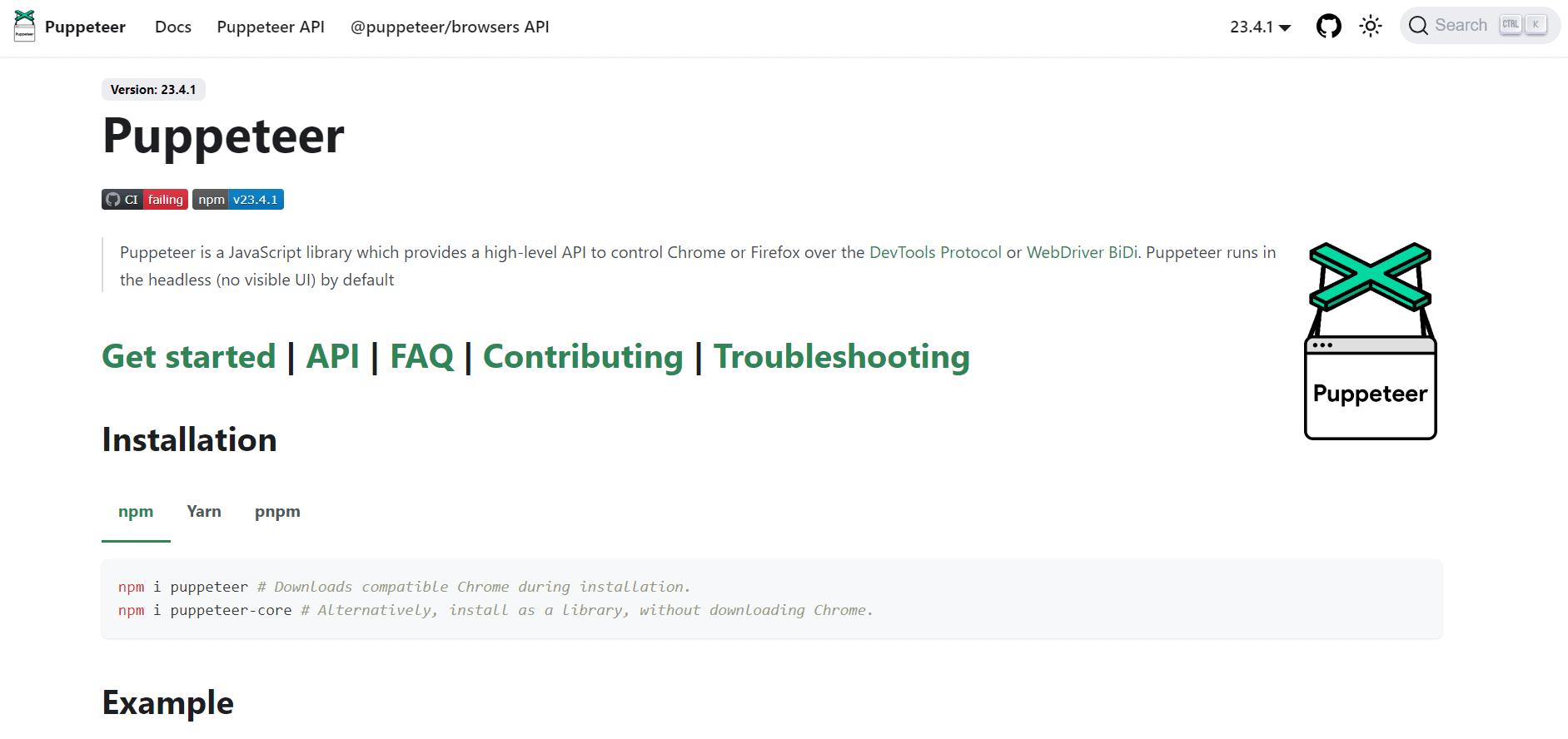The height and width of the screenshot is (739, 1568).
Task: Click the Puppeteer logo in the navbar
Action: 25,27
